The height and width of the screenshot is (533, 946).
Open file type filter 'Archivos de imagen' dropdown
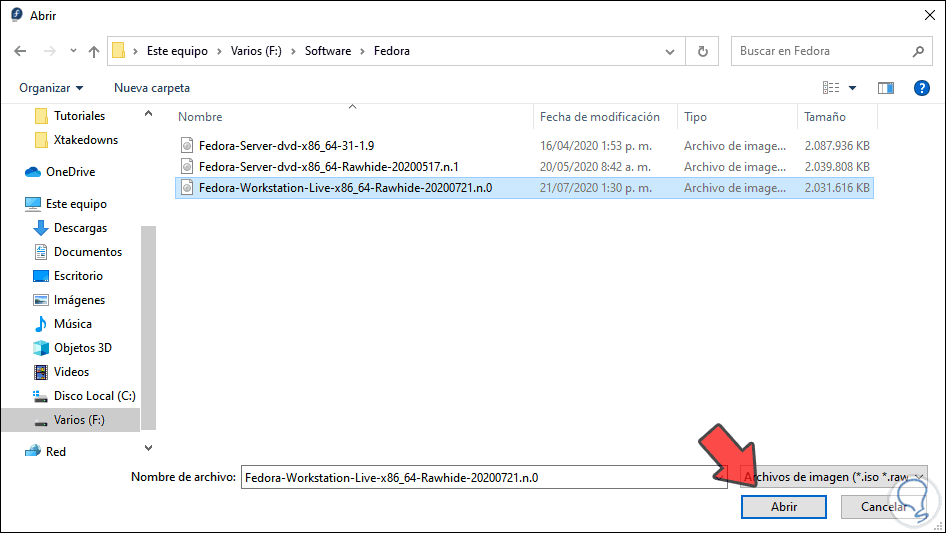pyautogui.click(x=834, y=477)
